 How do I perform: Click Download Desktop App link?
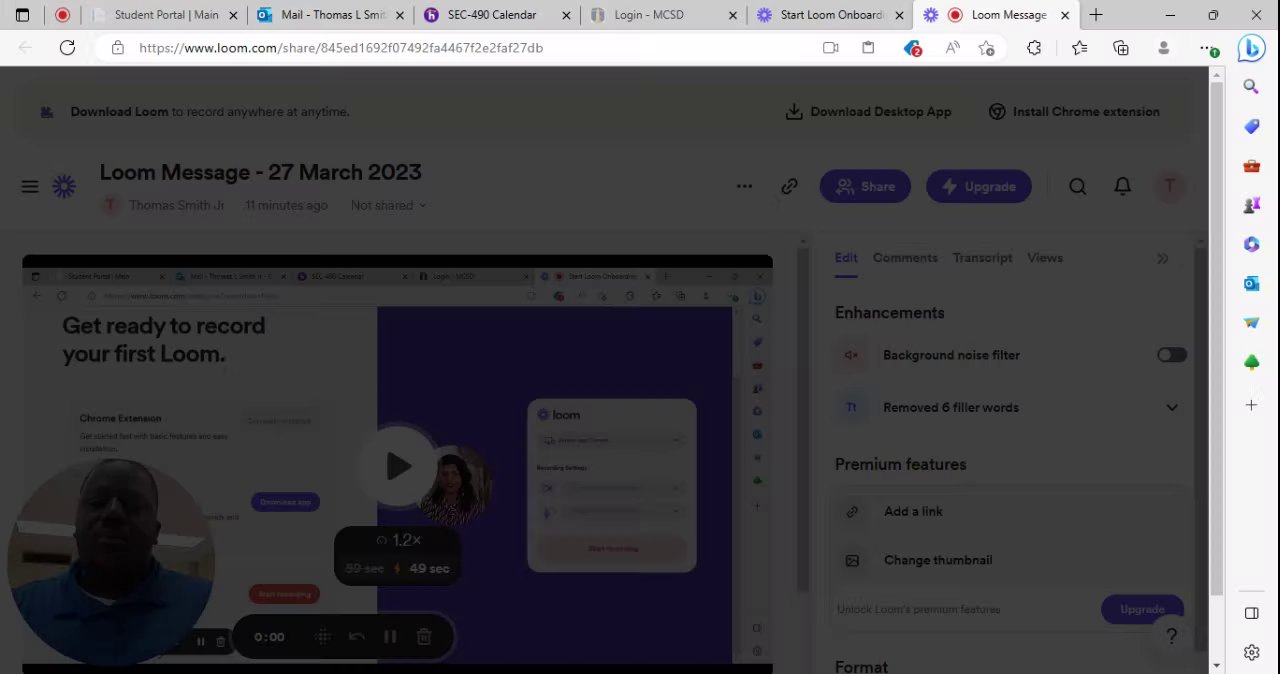(868, 112)
